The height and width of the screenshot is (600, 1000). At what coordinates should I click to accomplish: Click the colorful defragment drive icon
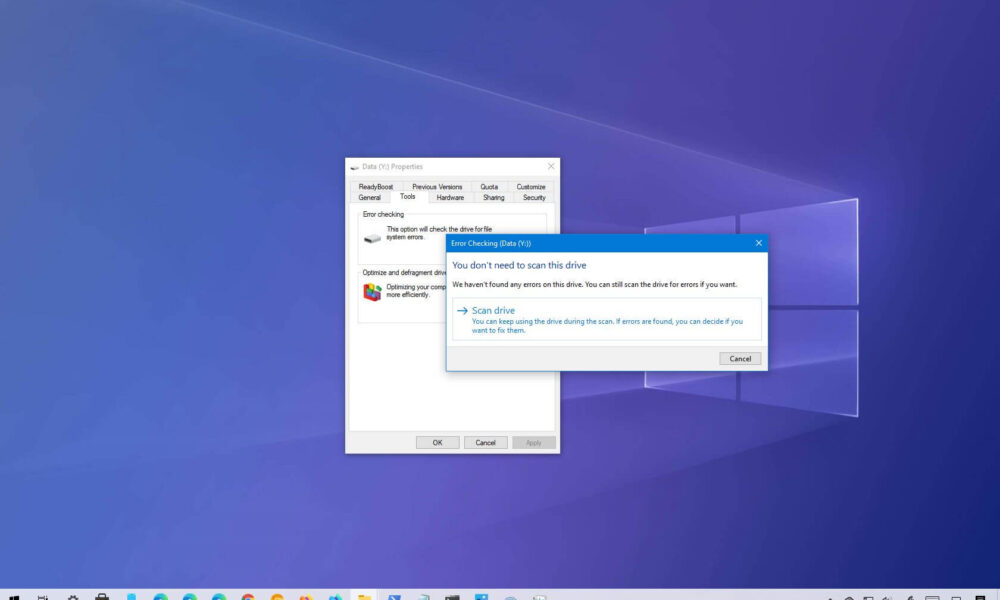pos(372,290)
